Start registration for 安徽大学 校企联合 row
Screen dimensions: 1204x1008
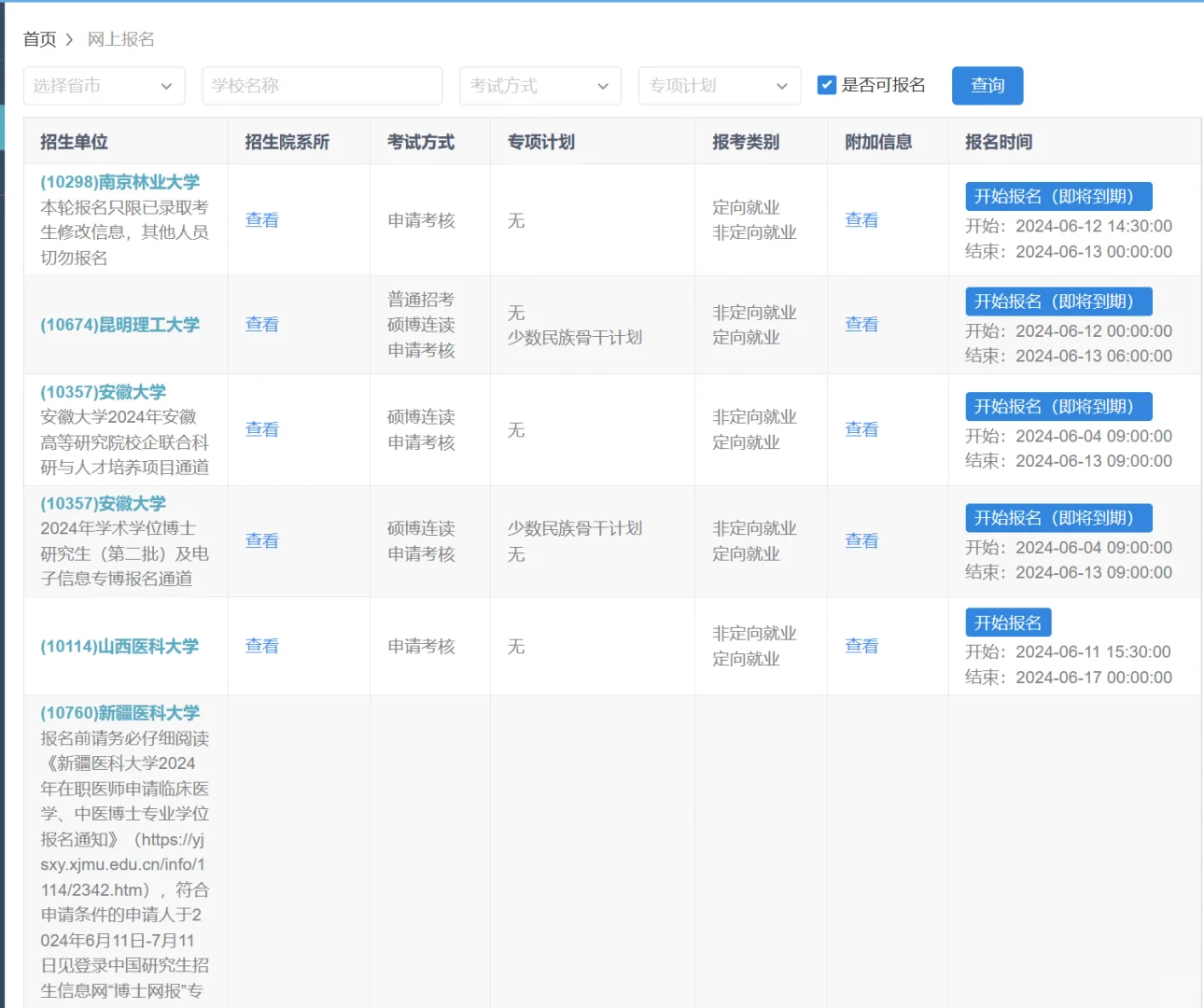(1058, 406)
